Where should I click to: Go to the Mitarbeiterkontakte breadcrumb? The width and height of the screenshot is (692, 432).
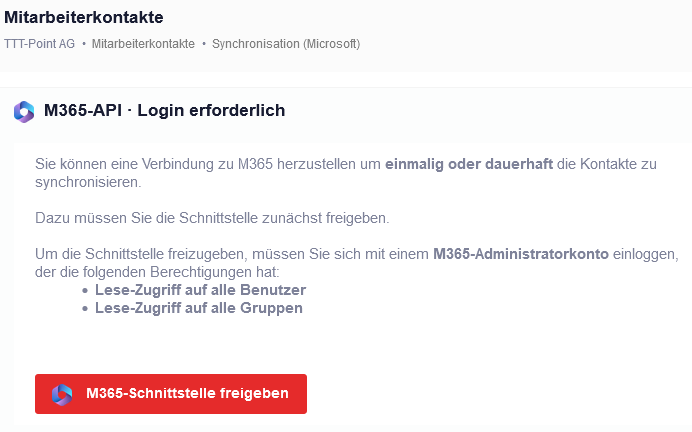143,44
